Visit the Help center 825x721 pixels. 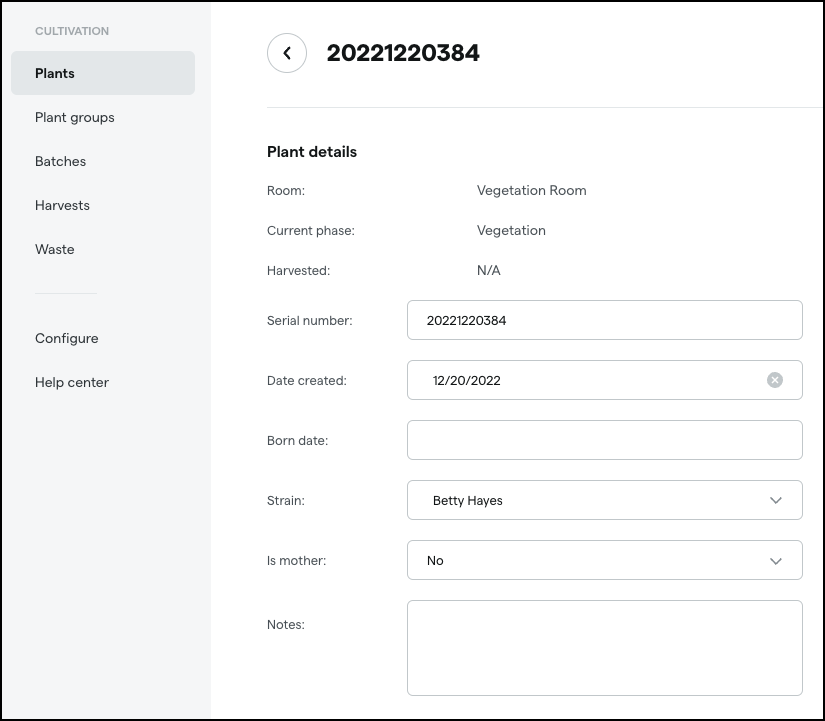click(72, 382)
